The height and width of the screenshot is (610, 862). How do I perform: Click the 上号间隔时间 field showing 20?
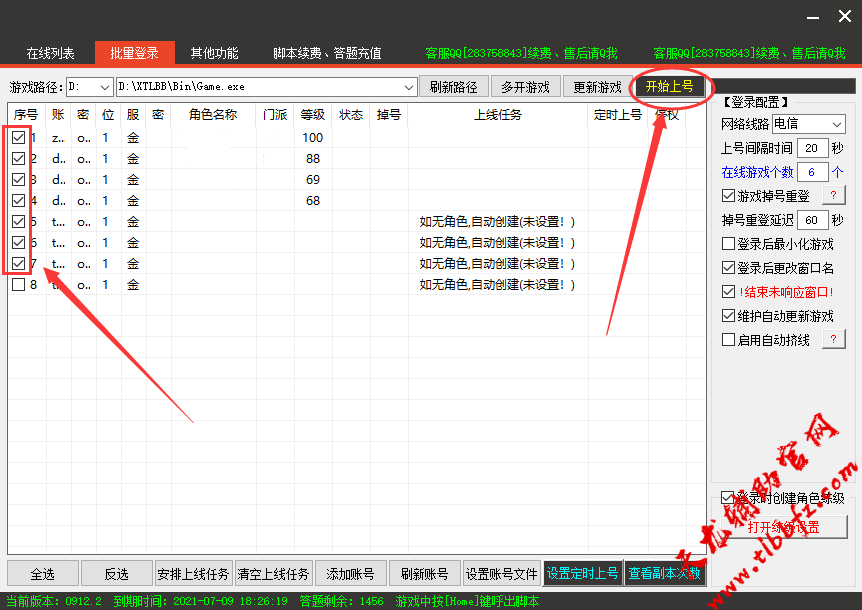point(812,148)
